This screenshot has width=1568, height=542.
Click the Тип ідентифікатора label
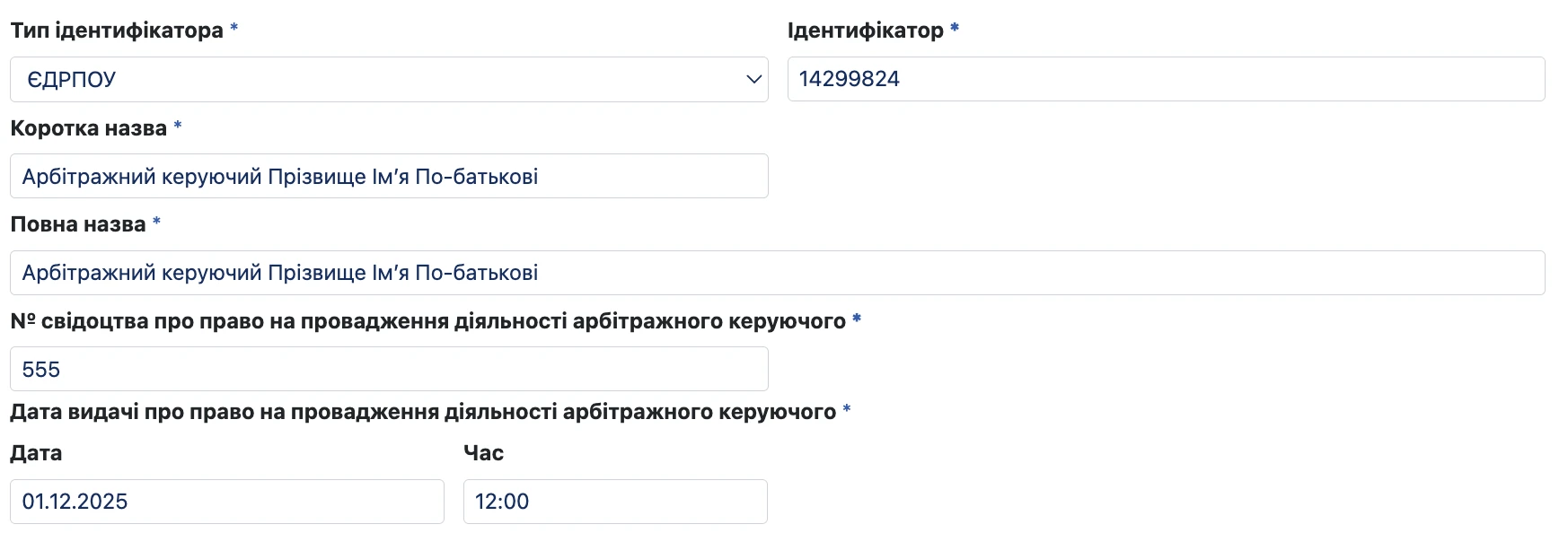click(117, 31)
